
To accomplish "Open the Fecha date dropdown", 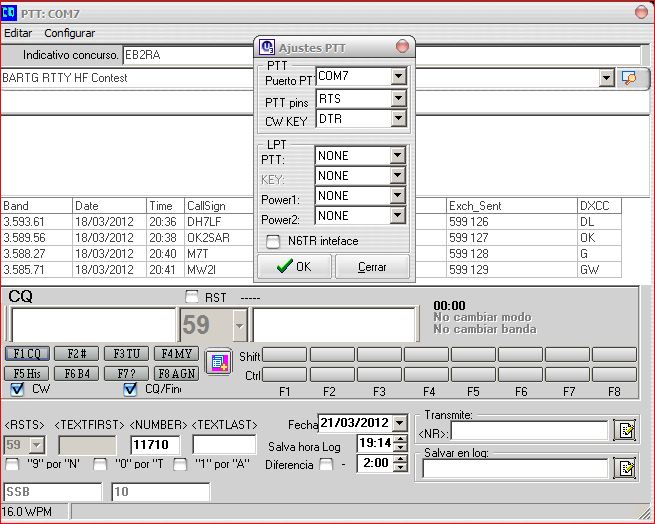I will [400, 423].
